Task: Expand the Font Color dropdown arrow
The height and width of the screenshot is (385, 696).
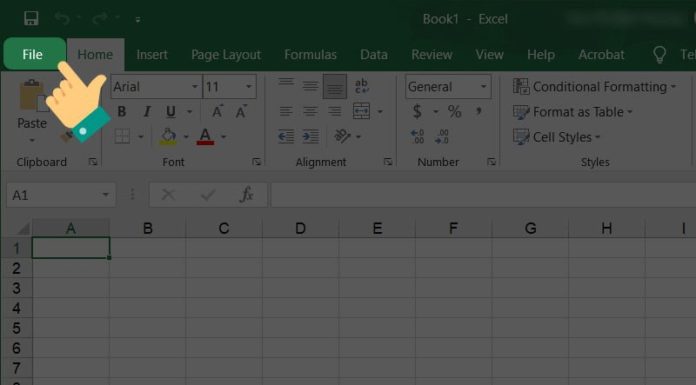Action: 224,136
